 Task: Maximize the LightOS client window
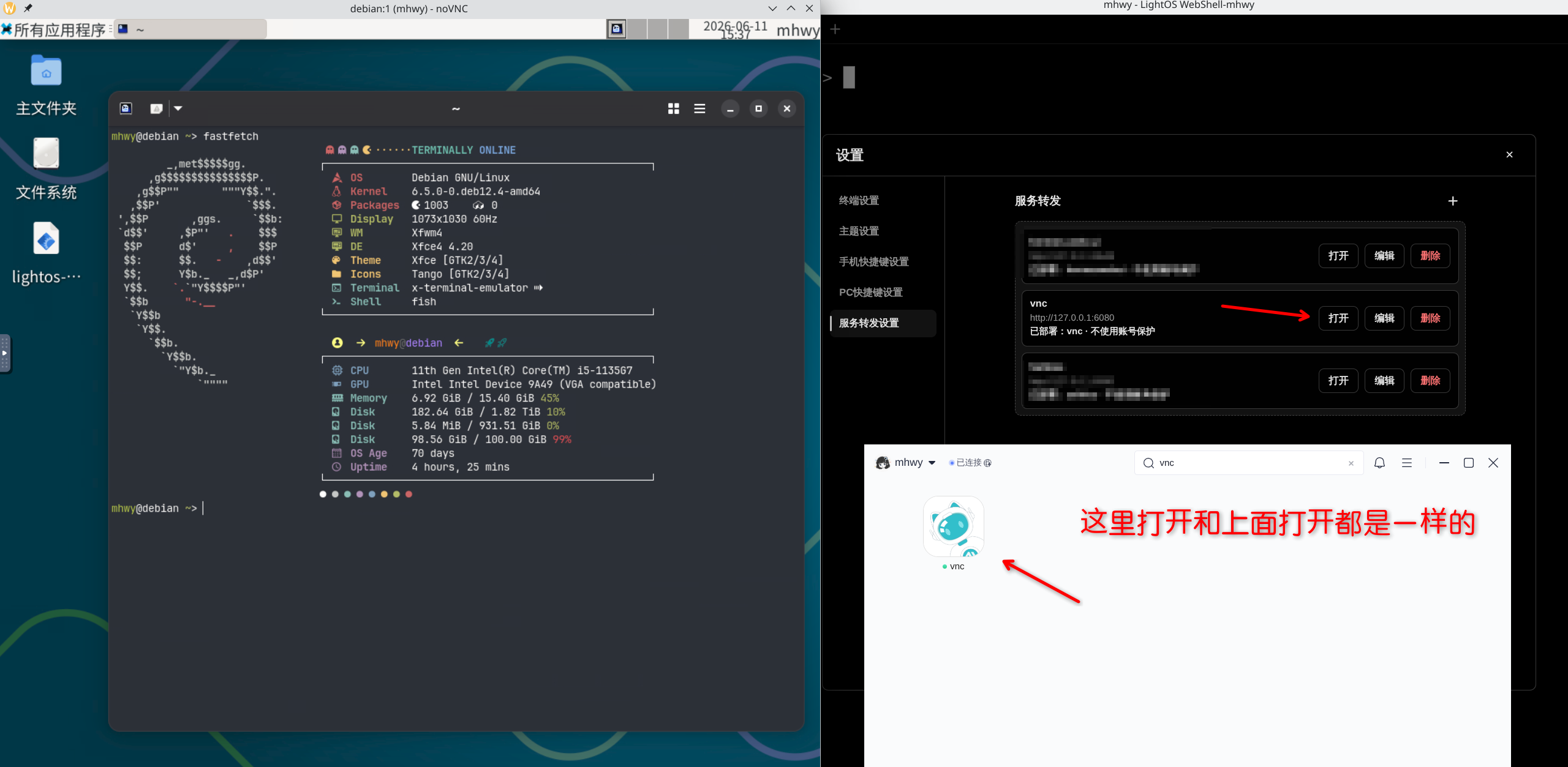[x=1469, y=463]
